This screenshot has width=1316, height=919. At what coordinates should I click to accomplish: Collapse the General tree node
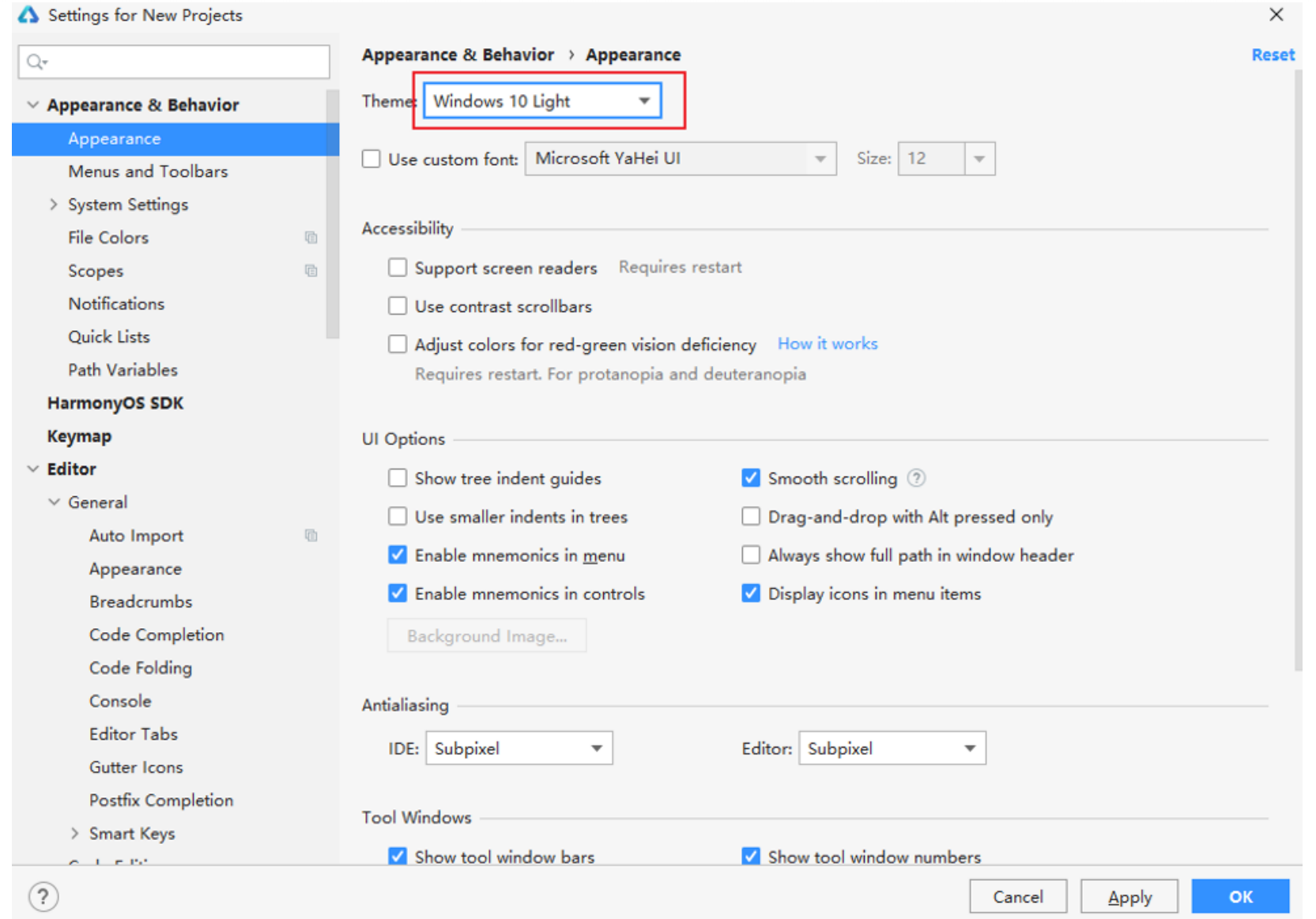[54, 502]
